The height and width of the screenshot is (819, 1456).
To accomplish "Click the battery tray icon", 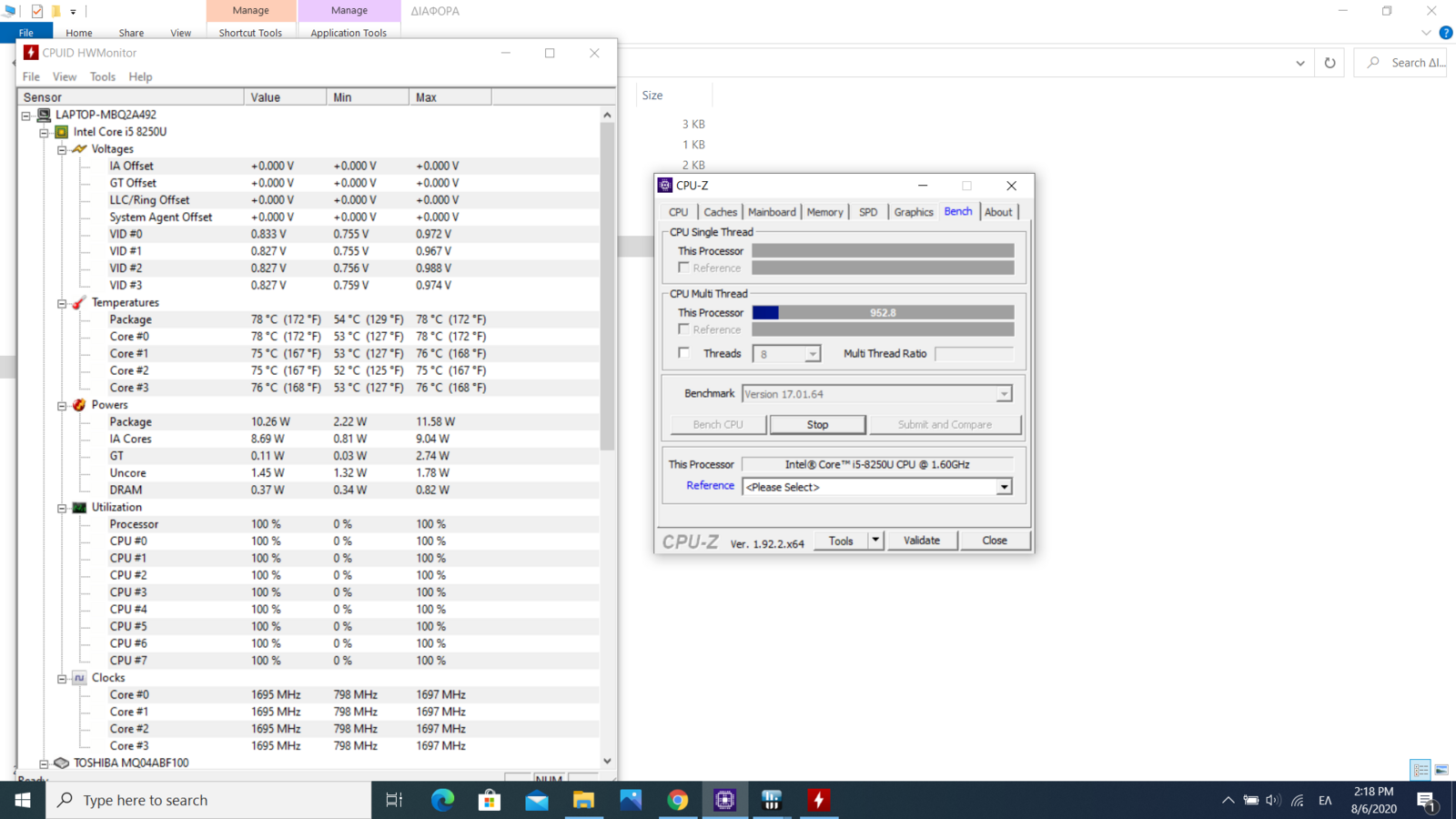I will click(x=1251, y=801).
